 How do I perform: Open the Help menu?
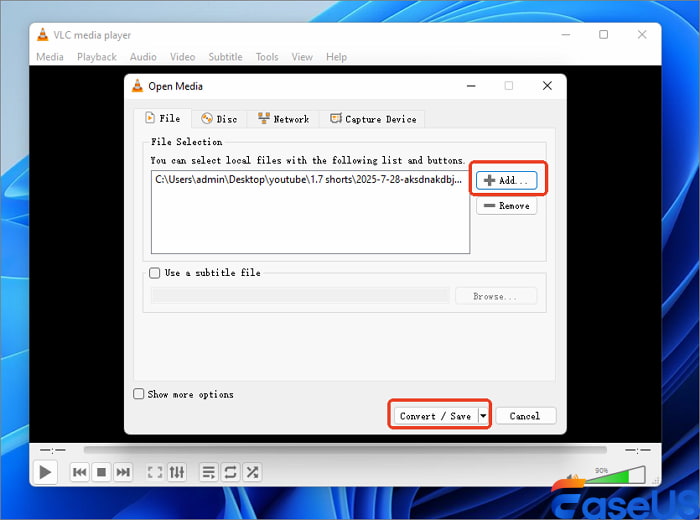[x=336, y=57]
